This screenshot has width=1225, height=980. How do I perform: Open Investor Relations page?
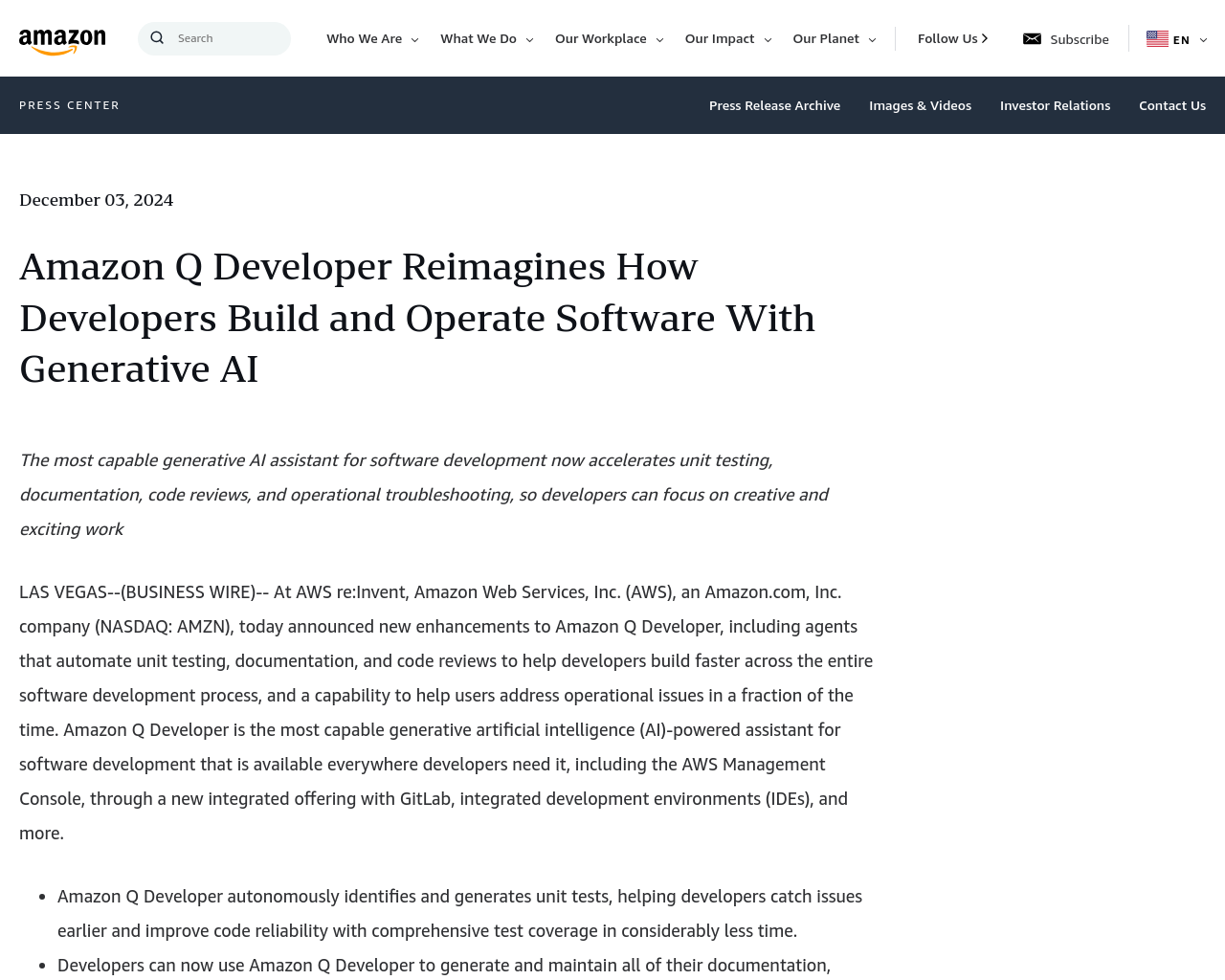pos(1055,105)
